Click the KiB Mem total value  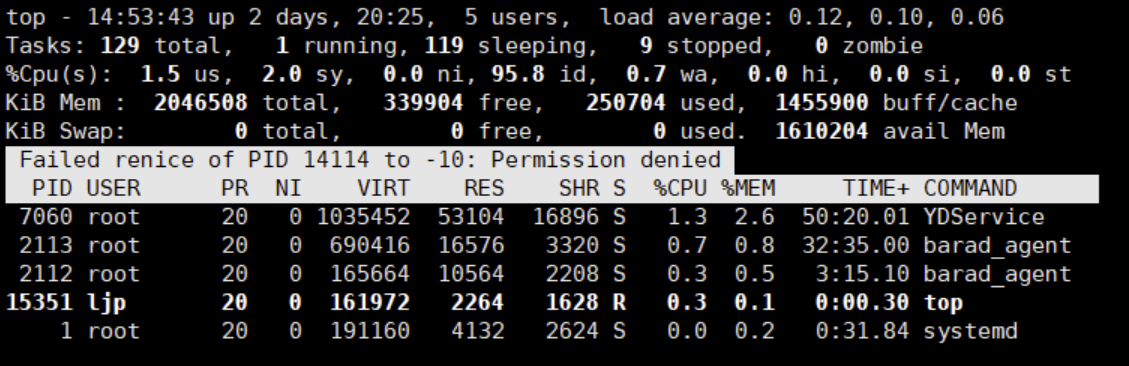200,103
